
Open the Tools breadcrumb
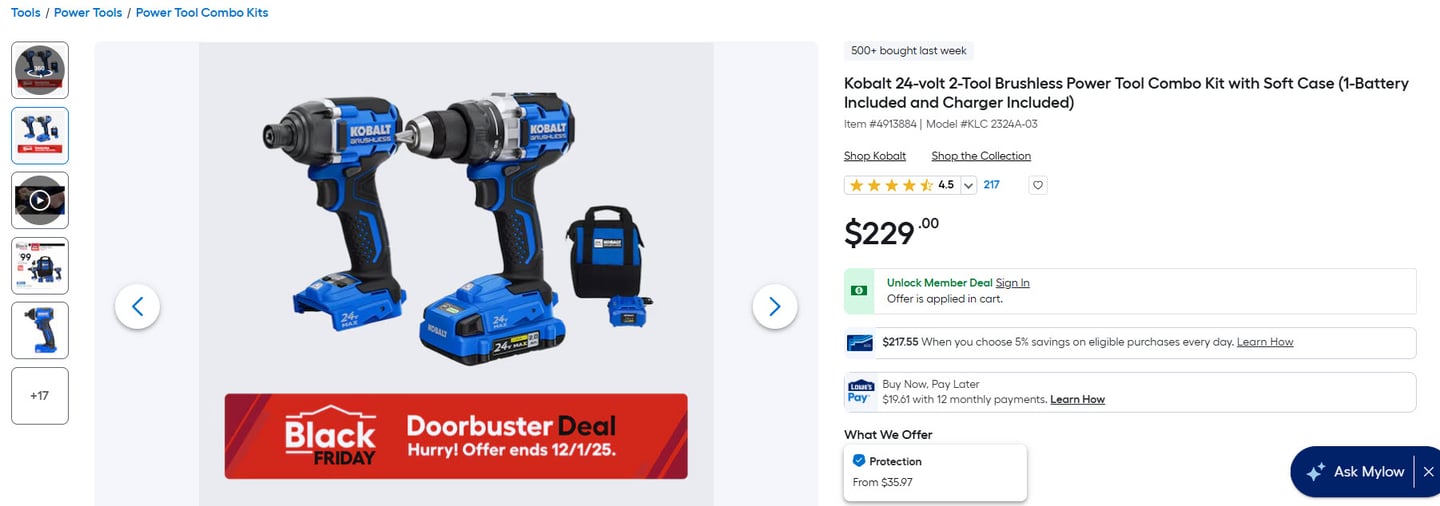[26, 13]
